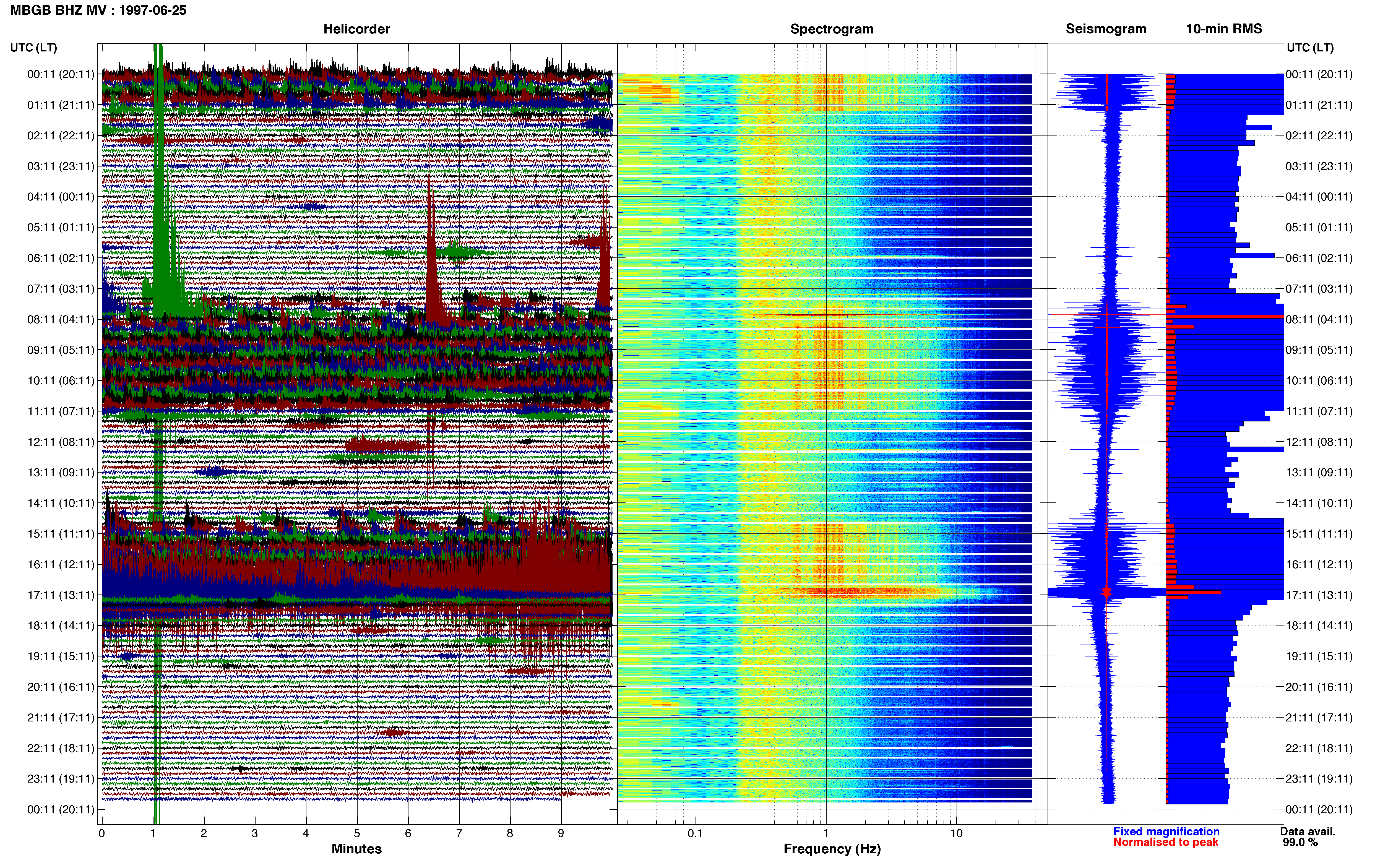Click left time label '23:11 (19:11)'

click(60, 778)
